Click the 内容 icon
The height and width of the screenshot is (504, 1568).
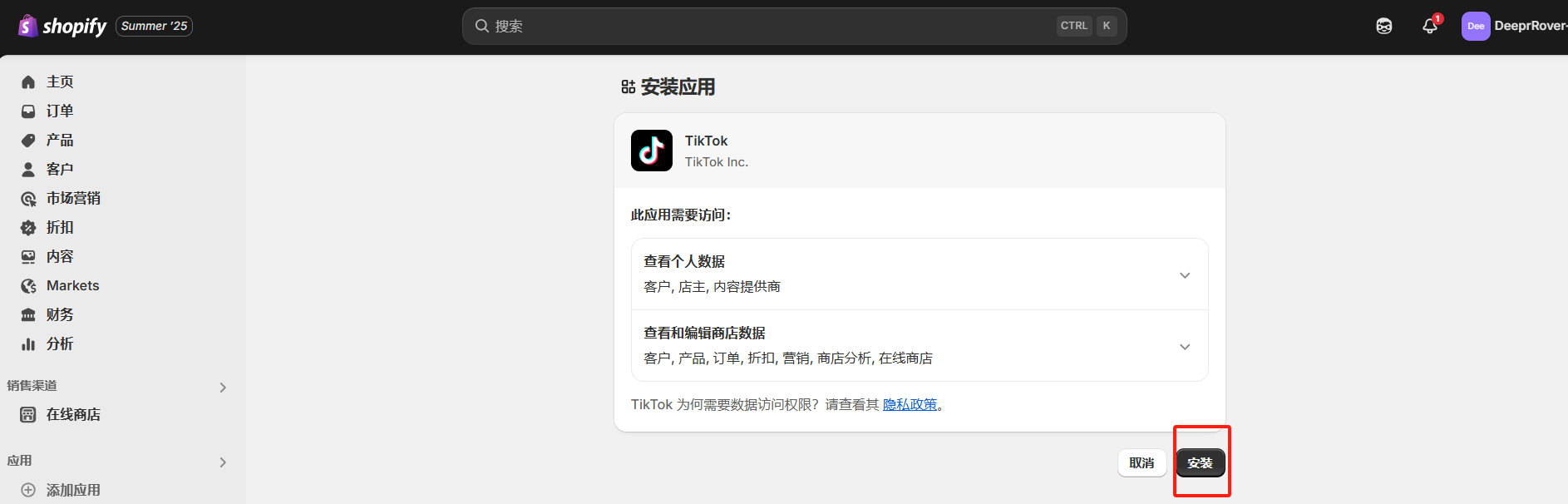pos(28,256)
